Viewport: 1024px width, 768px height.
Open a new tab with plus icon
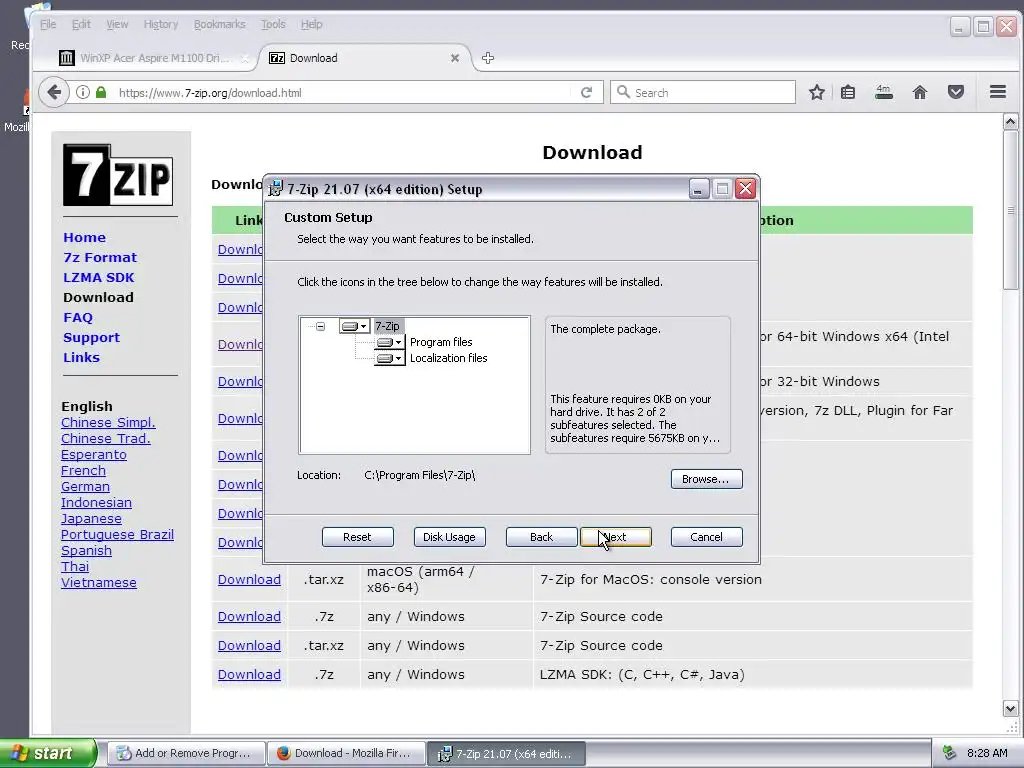tap(488, 58)
